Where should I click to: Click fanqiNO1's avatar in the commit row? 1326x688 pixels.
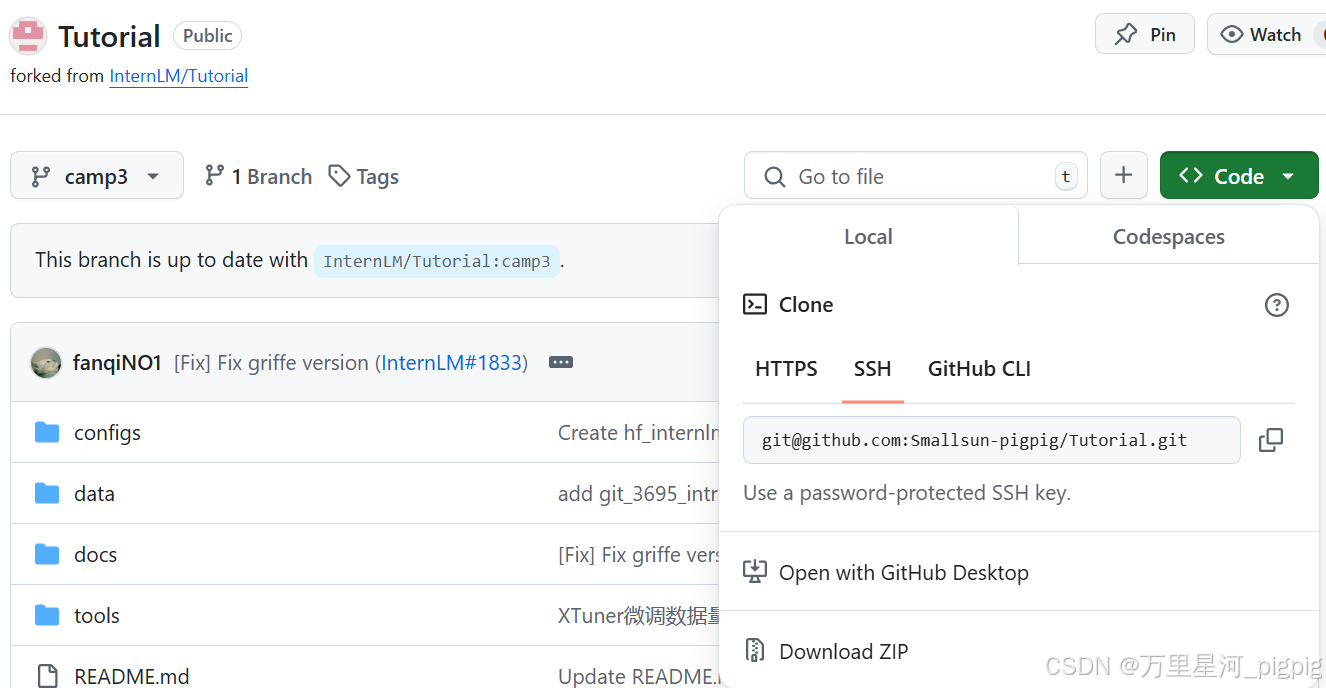pyautogui.click(x=46, y=363)
